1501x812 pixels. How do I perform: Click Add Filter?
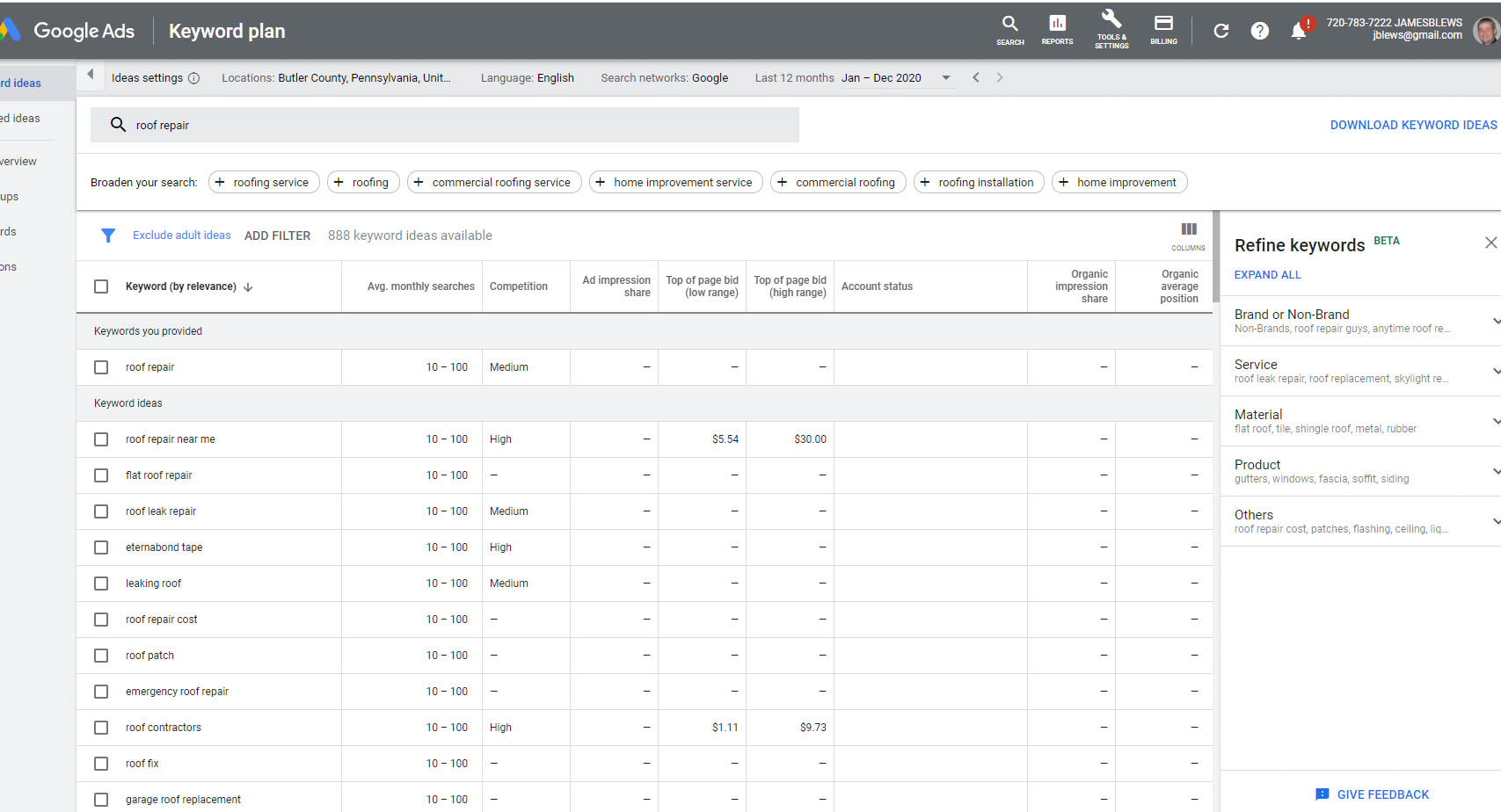point(277,236)
